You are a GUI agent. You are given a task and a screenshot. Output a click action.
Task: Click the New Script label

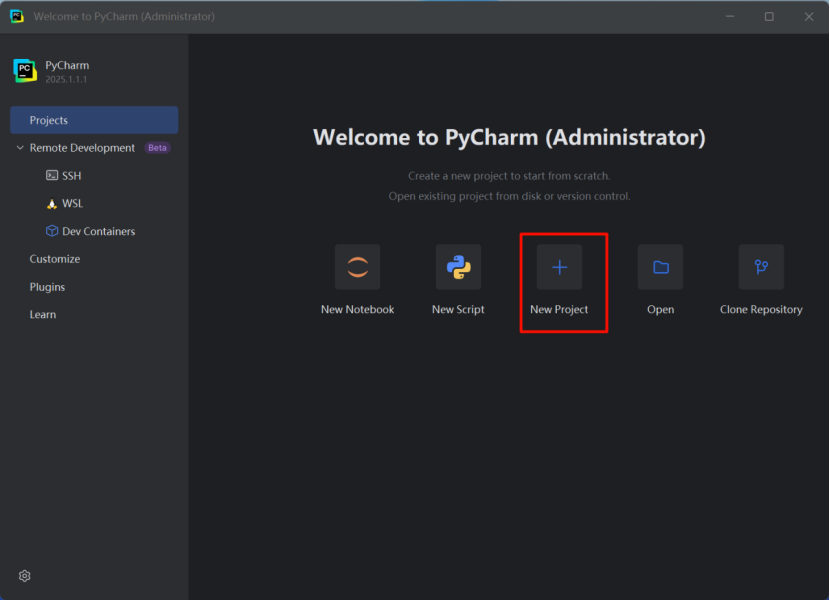coord(458,309)
